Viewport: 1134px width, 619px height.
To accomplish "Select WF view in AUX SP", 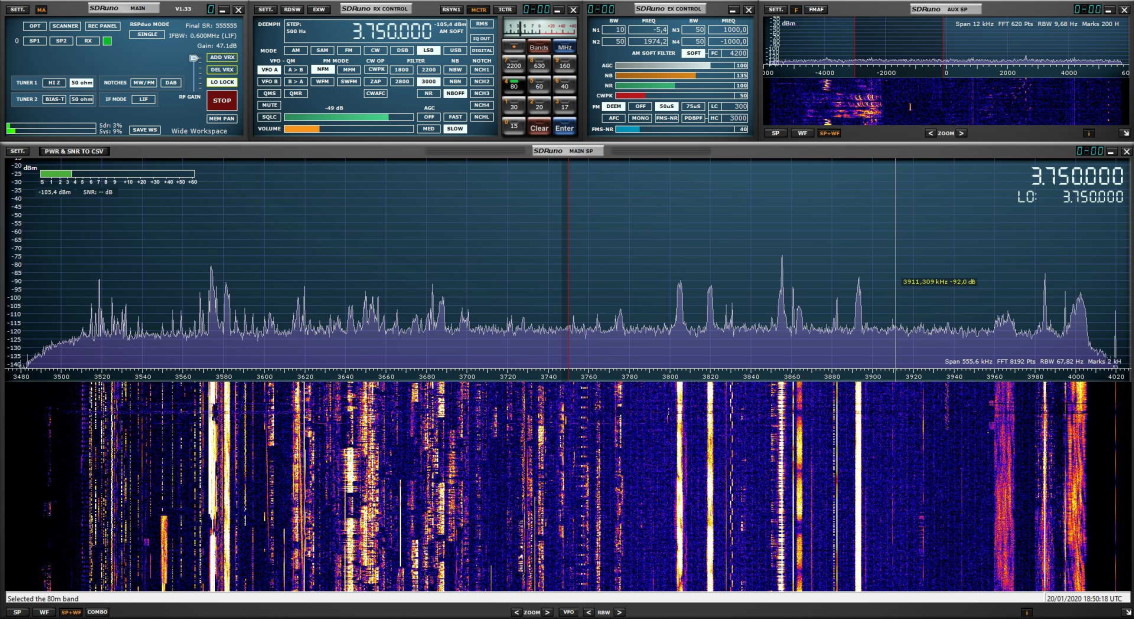I will pyautogui.click(x=802, y=133).
